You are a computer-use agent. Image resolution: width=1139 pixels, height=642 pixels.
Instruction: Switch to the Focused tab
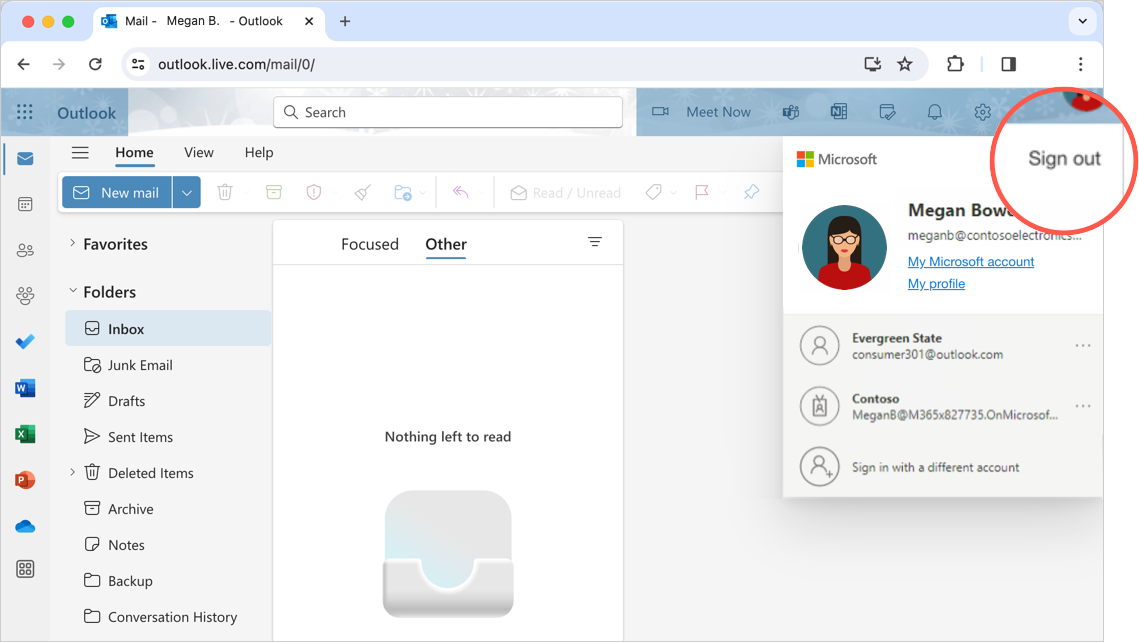tap(370, 243)
